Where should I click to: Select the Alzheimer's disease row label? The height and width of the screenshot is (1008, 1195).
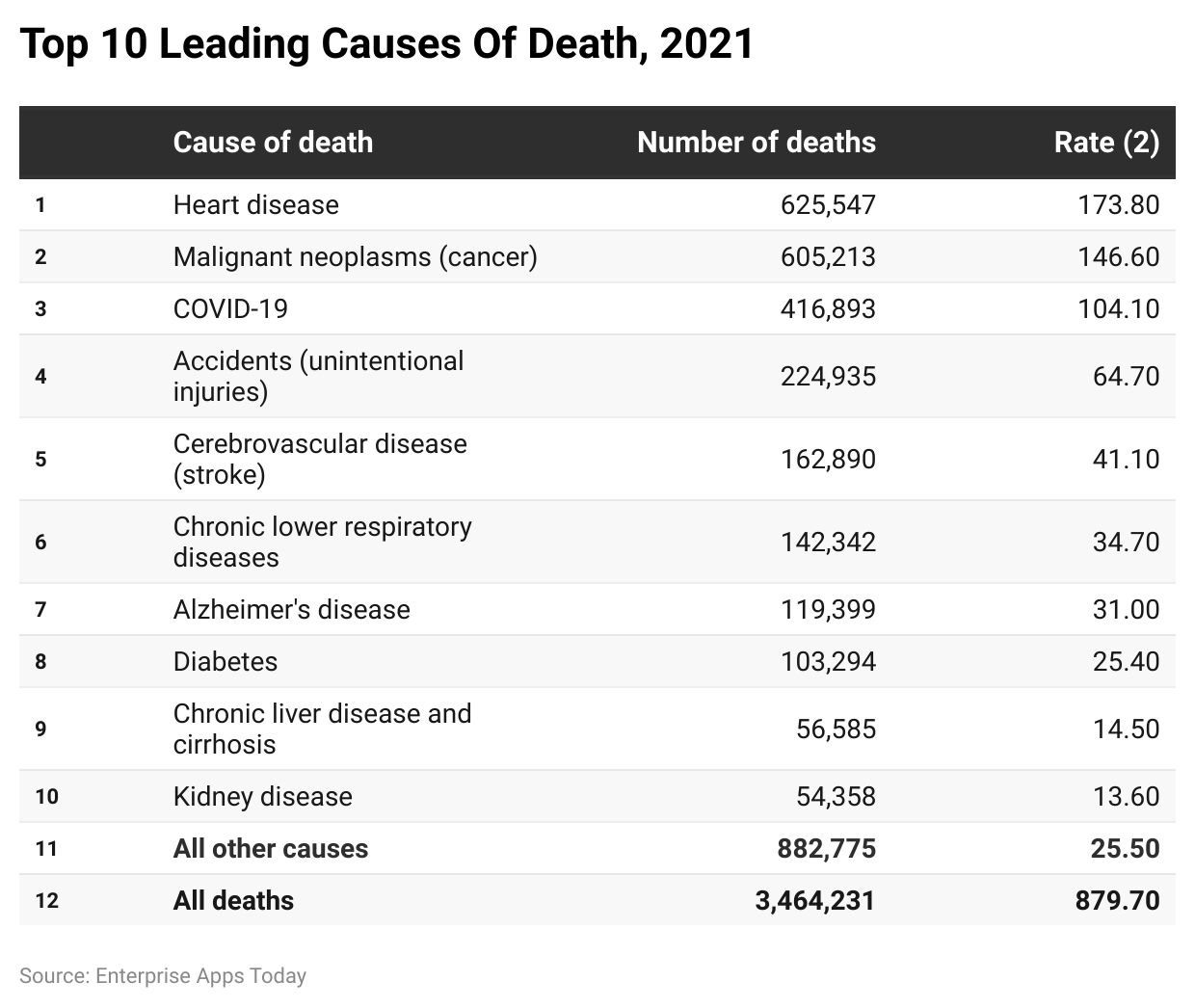pyautogui.click(x=292, y=609)
